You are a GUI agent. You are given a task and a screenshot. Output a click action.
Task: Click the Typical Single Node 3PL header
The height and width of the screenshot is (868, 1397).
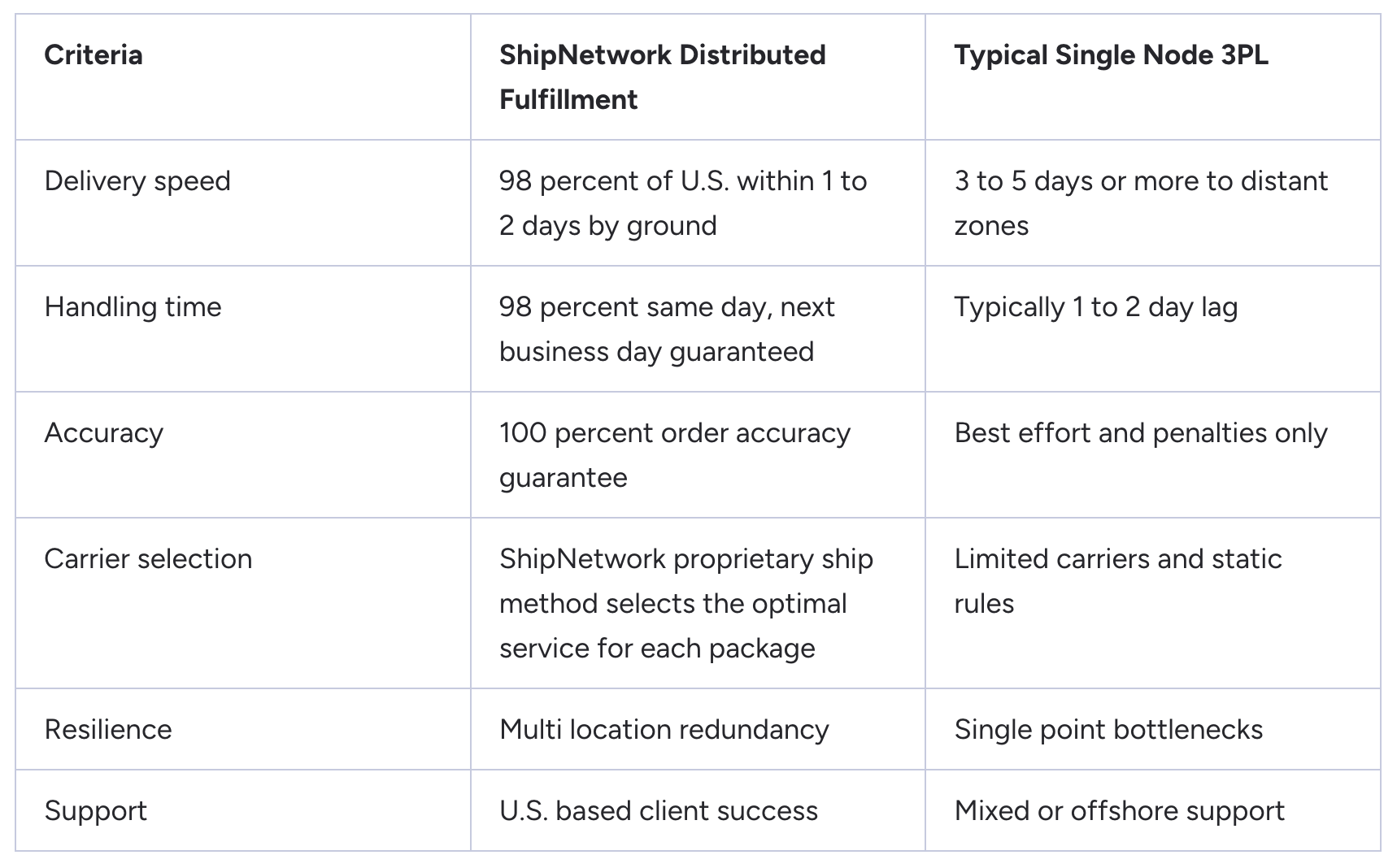click(x=1111, y=55)
